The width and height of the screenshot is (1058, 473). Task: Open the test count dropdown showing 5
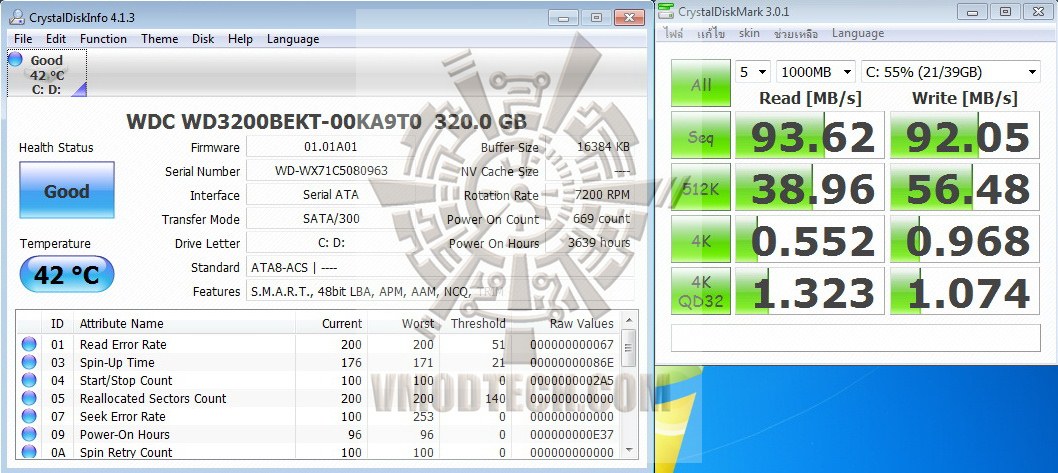[753, 72]
